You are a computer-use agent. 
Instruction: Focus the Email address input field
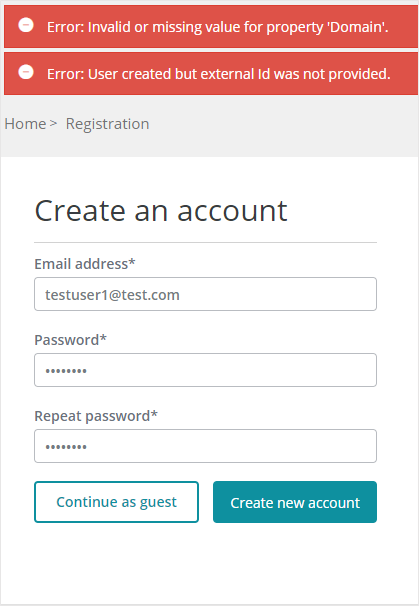point(205,294)
